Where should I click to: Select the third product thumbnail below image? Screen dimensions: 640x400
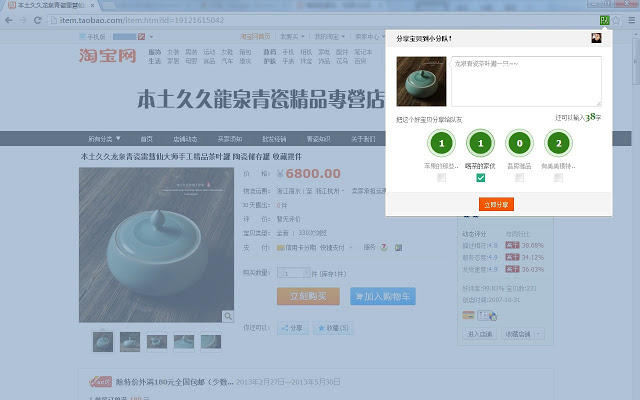point(157,342)
